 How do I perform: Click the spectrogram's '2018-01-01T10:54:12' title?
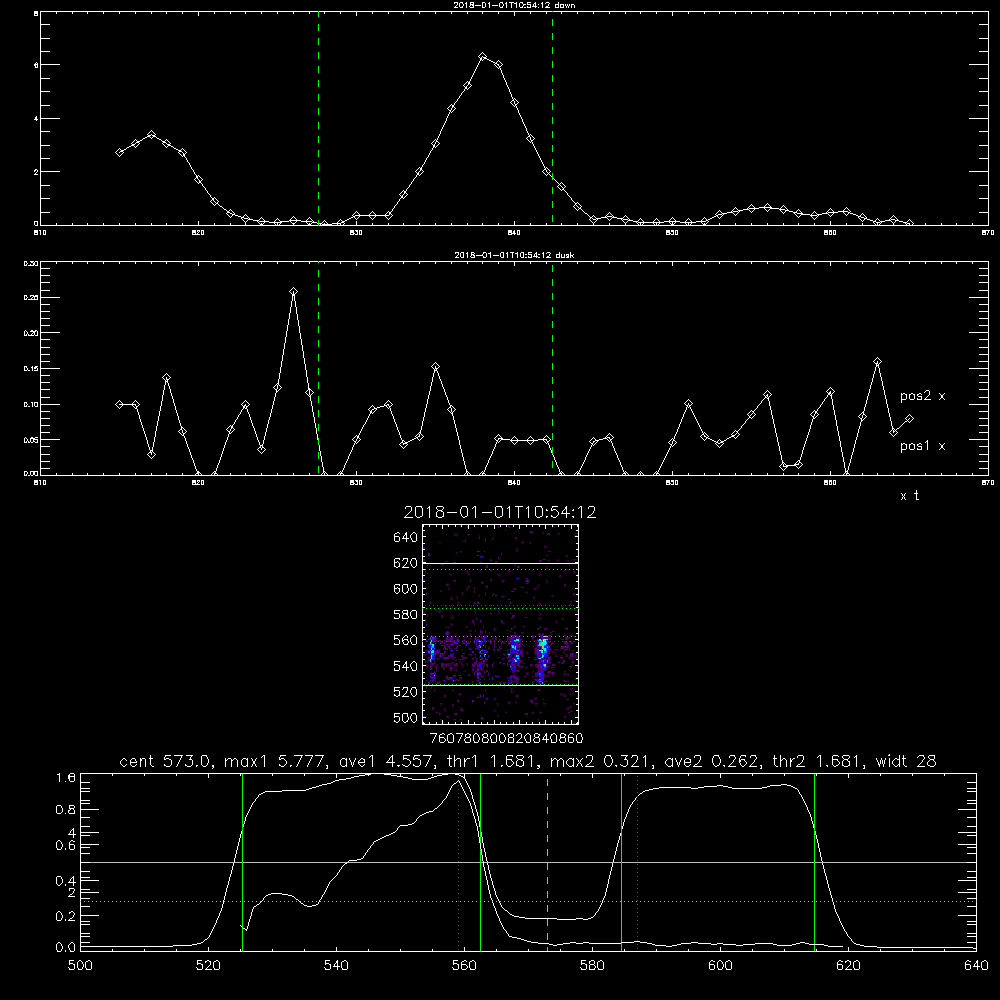[500, 512]
